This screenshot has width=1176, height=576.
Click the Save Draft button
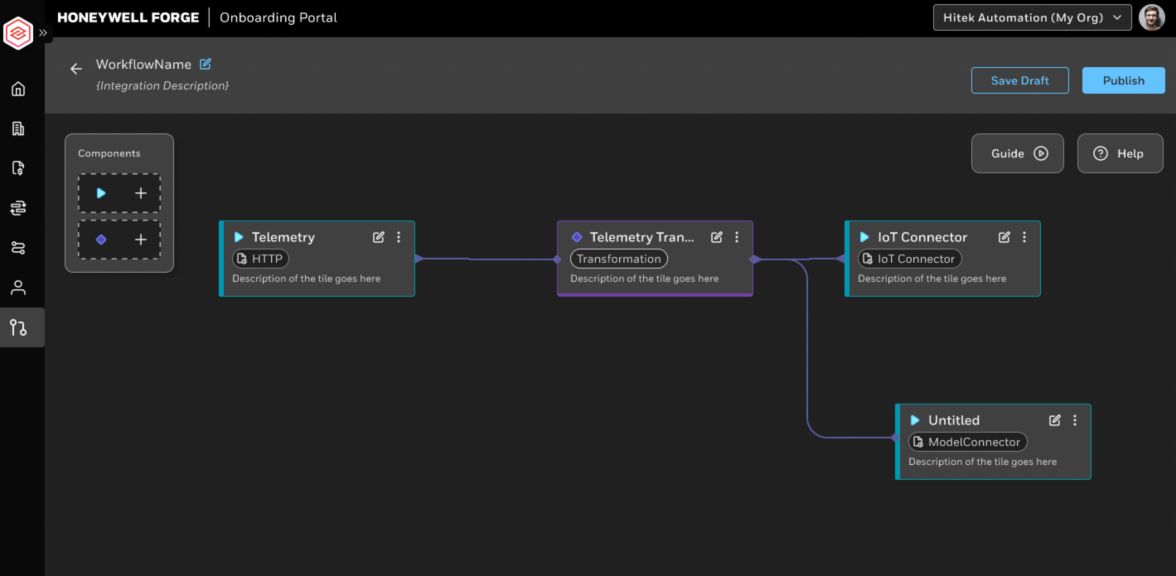1020,80
